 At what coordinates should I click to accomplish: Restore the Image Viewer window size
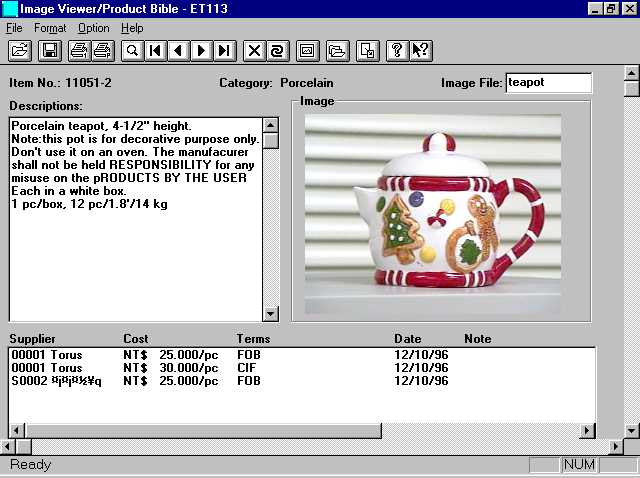coord(611,9)
